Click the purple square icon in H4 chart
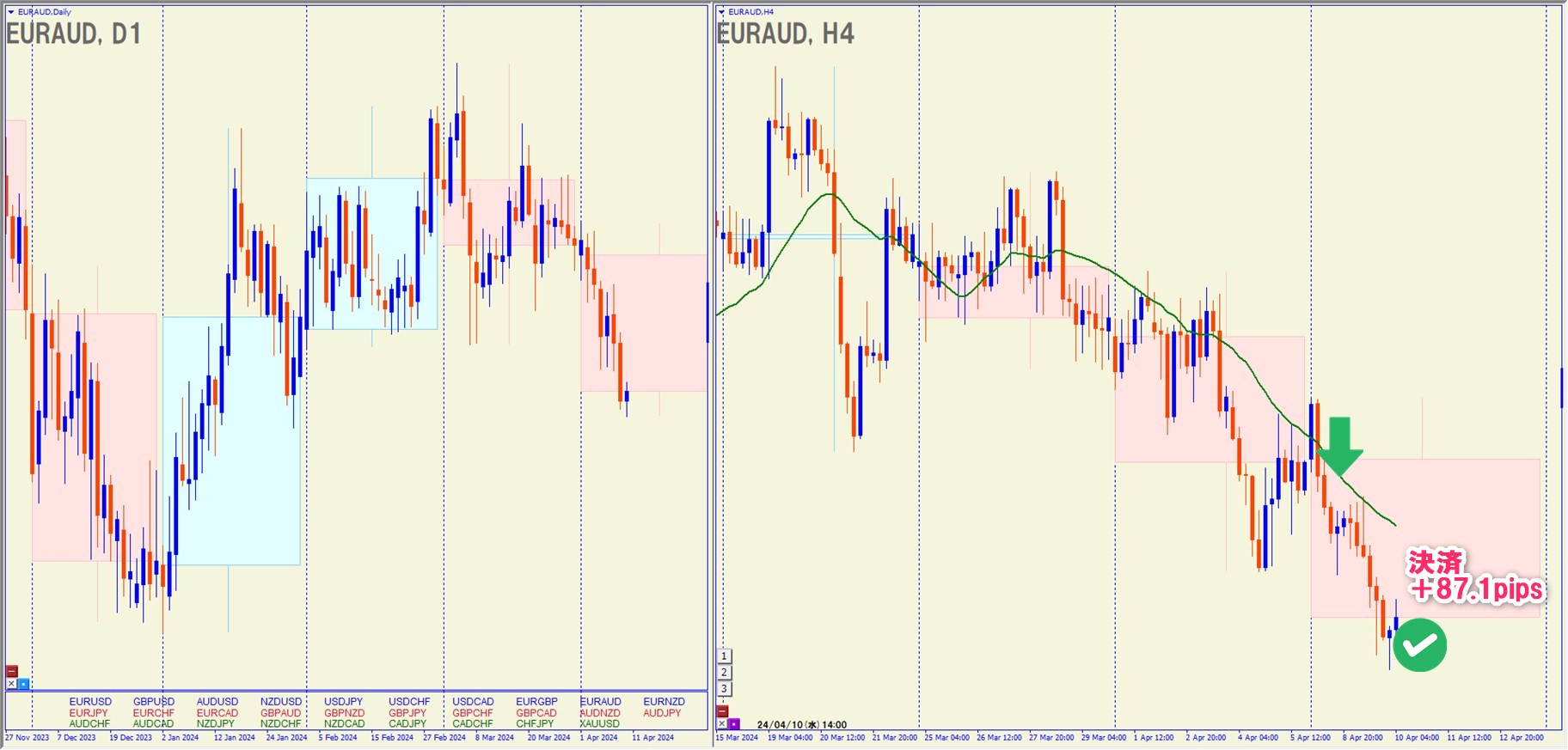Image resolution: width=1568 pixels, height=750 pixels. click(x=734, y=724)
